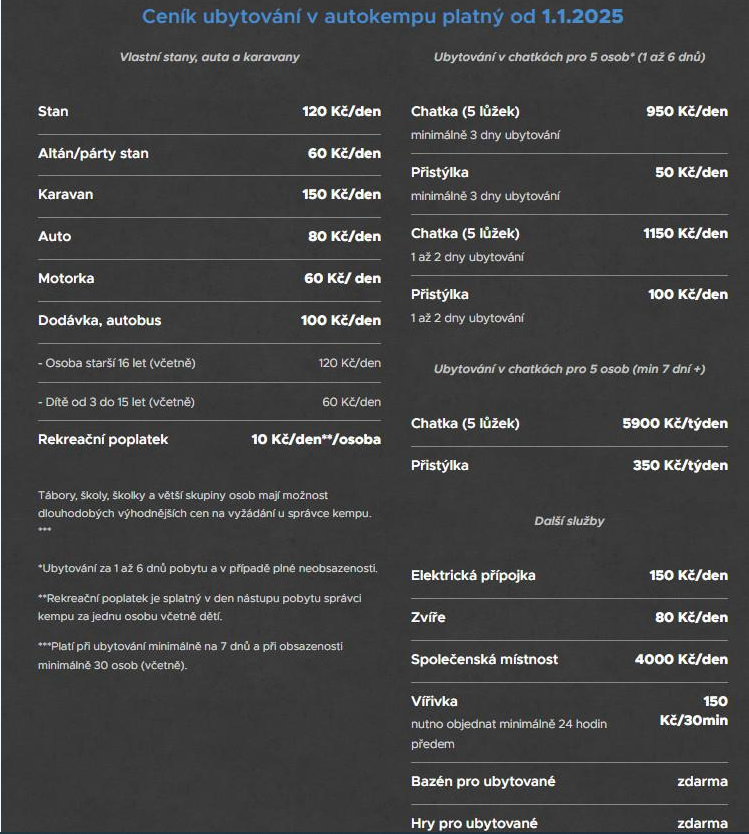This screenshot has height=834, width=749.
Task: Select the 'Motorka' row label
Action: 66,278
